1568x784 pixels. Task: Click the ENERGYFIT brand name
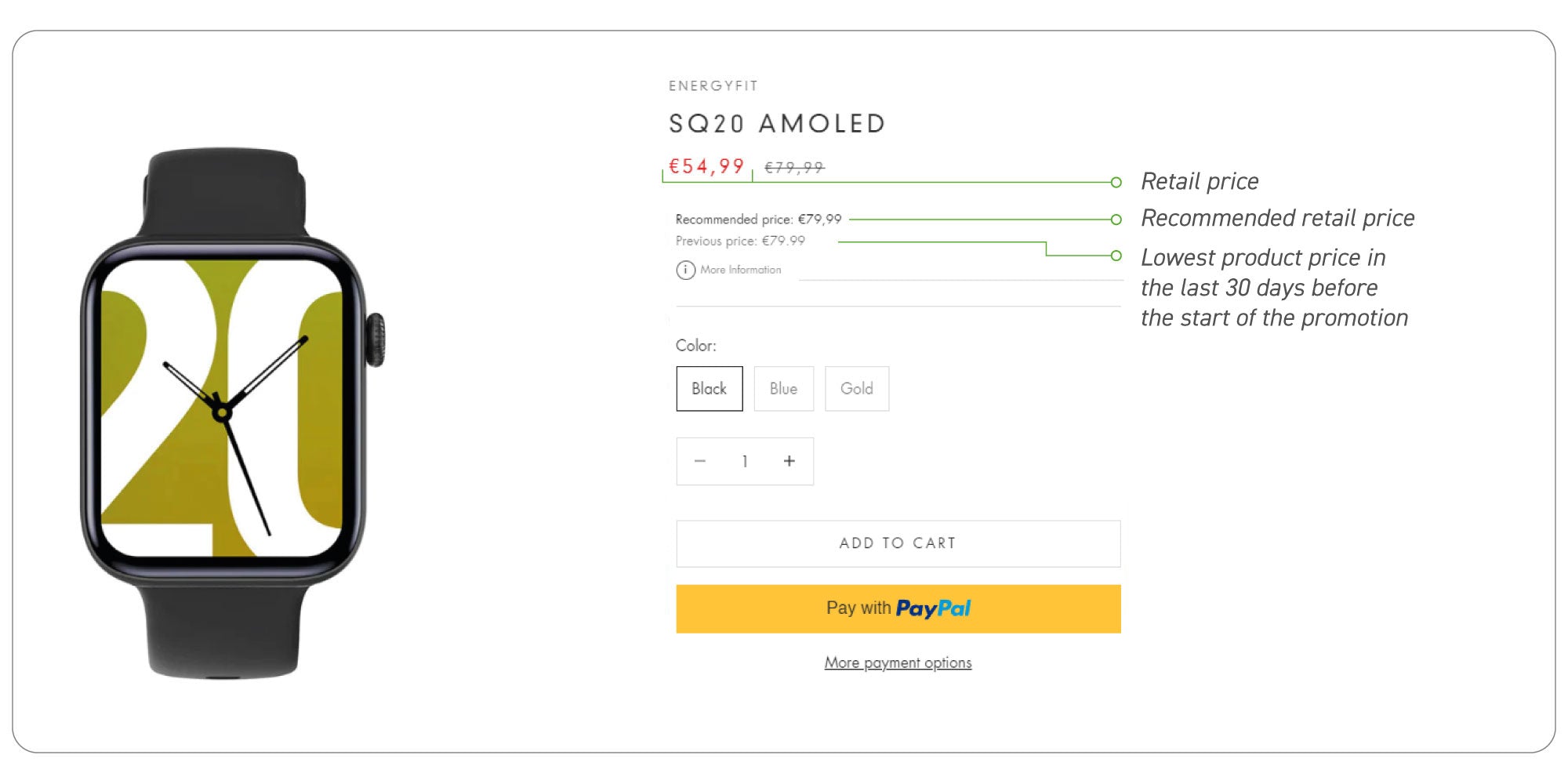click(x=713, y=86)
